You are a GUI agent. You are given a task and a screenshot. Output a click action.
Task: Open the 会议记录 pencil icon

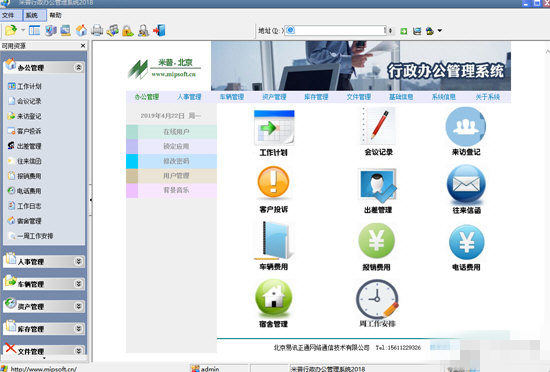click(x=378, y=126)
